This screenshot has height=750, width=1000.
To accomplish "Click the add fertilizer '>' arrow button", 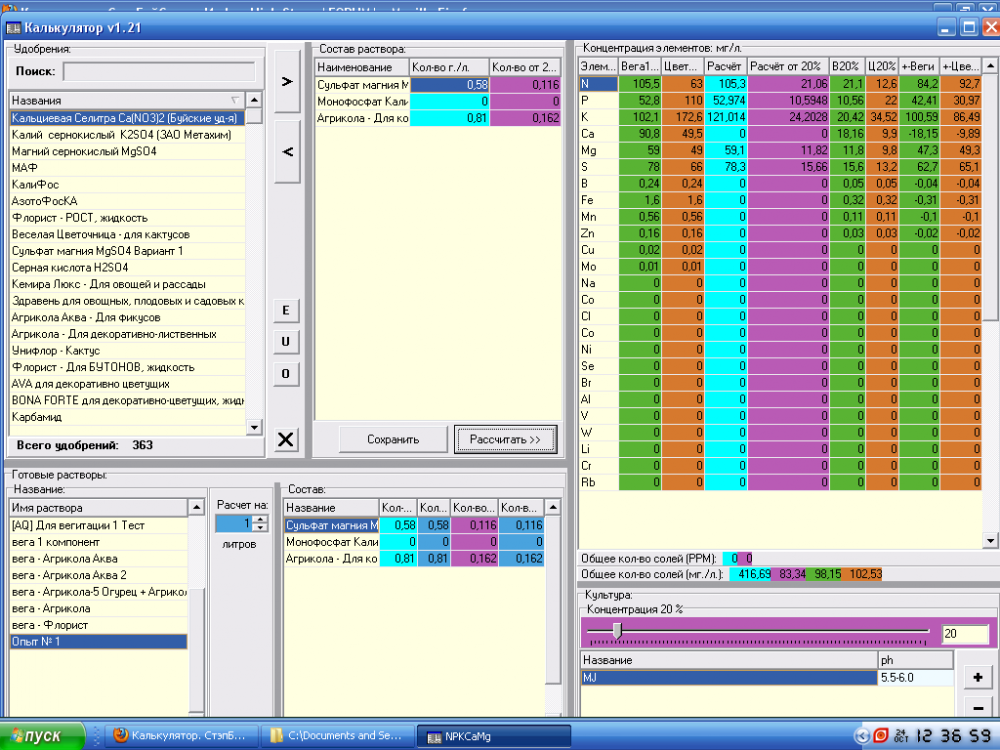I will 287,81.
